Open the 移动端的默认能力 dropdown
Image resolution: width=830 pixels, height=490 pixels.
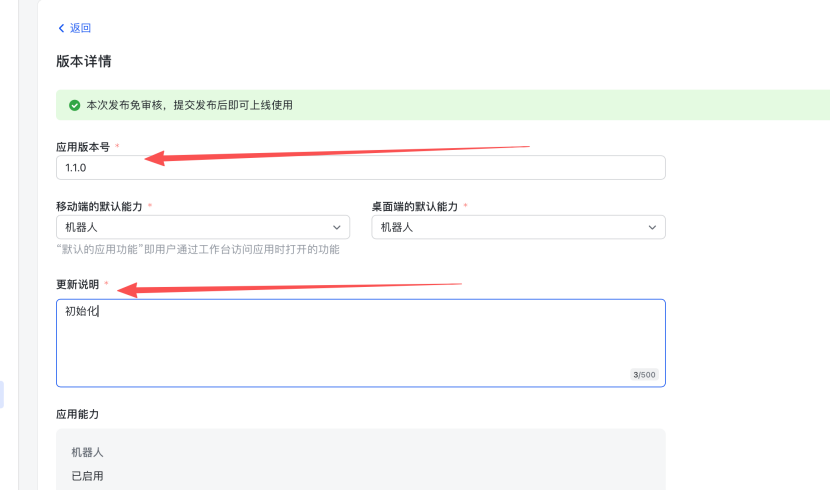[202, 227]
